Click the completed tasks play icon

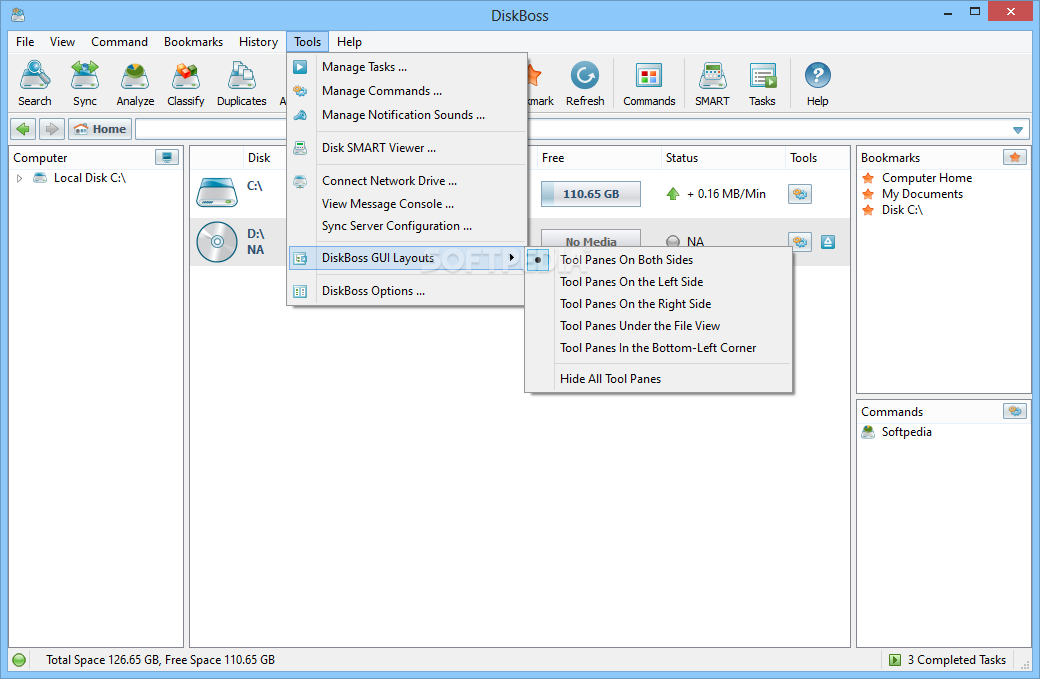pyautogui.click(x=895, y=660)
